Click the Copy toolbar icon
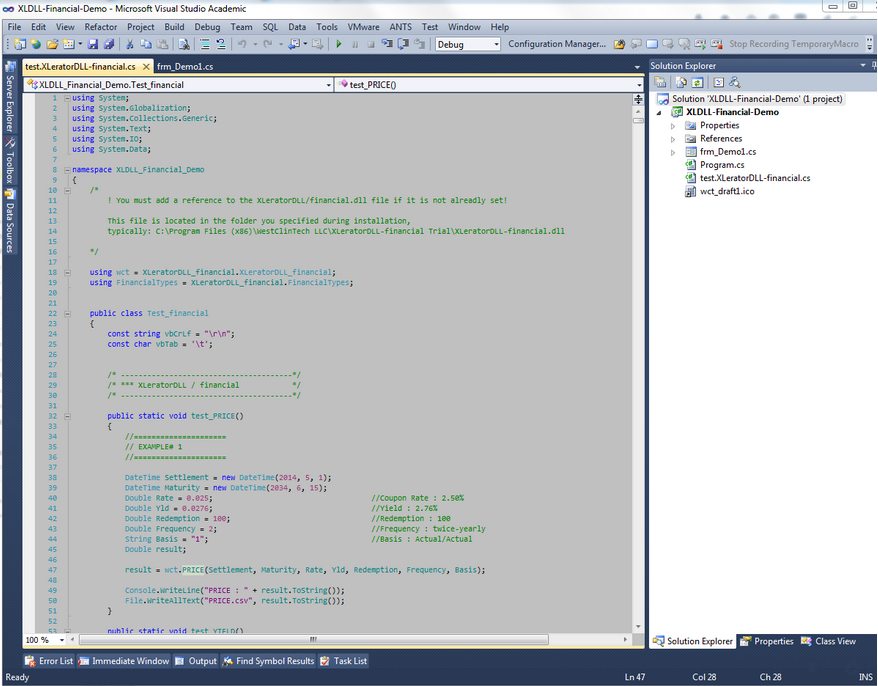 click(146, 44)
